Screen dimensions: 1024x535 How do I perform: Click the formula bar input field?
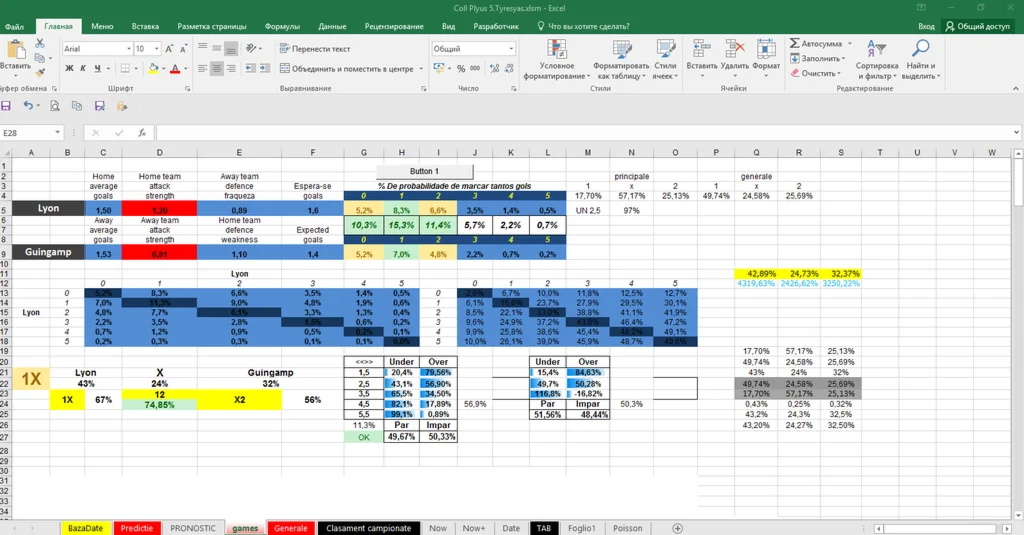click(584, 133)
